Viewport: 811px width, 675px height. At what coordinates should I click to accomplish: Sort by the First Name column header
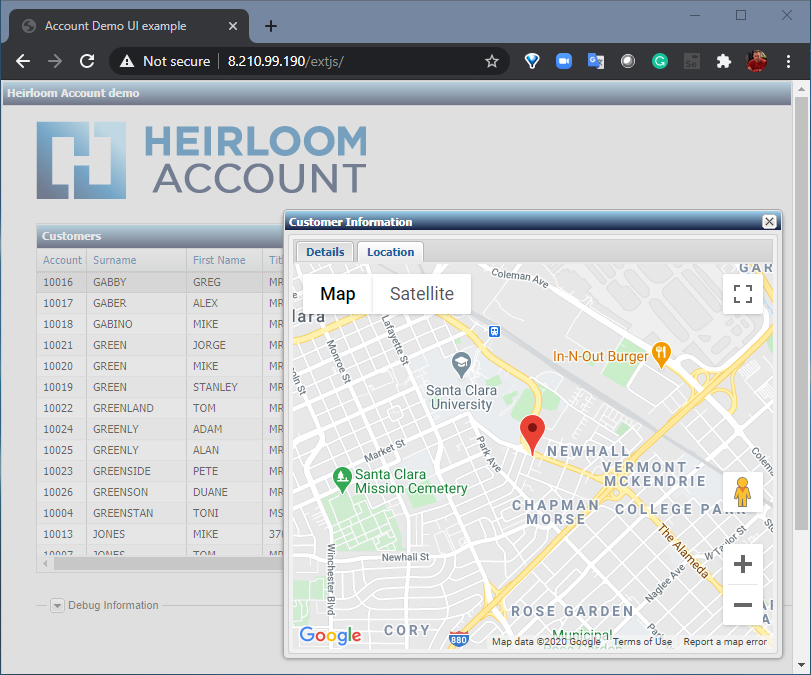coord(224,260)
